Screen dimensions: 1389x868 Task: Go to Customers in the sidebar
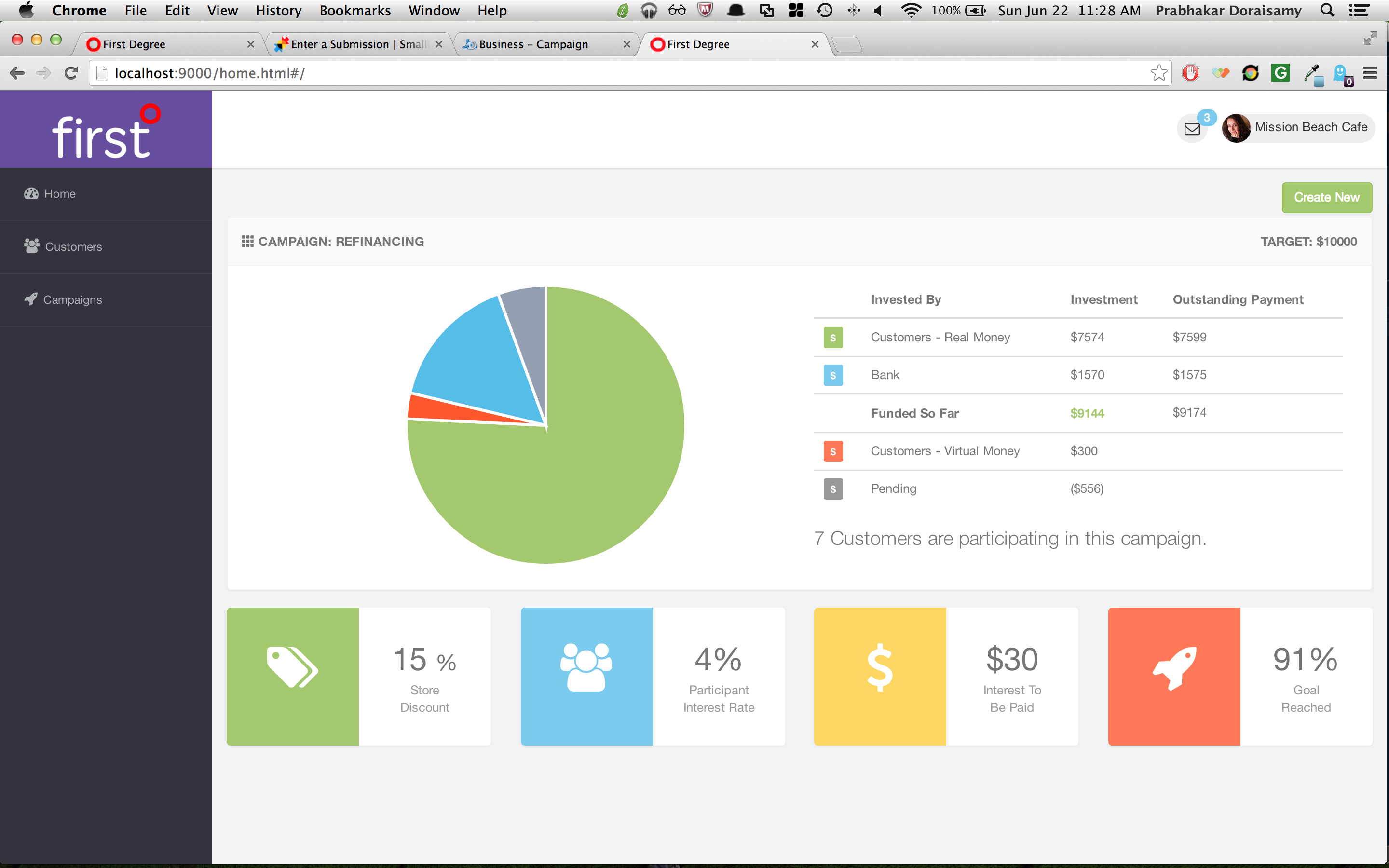(73, 247)
